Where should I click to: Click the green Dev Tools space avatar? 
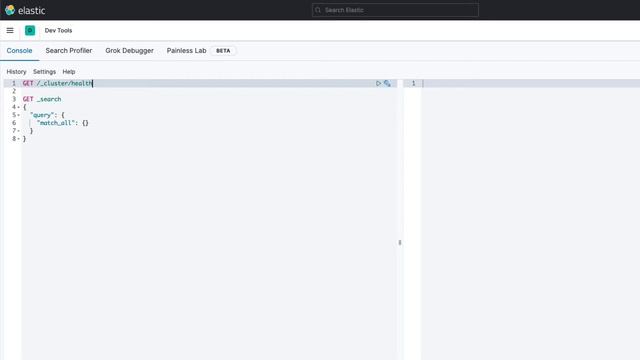(x=30, y=30)
